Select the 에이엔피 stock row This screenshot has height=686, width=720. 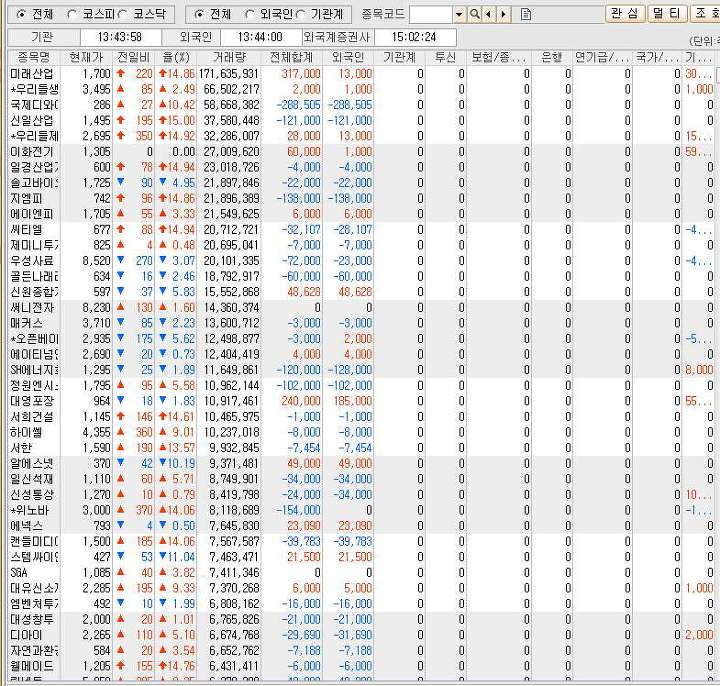tap(361, 214)
